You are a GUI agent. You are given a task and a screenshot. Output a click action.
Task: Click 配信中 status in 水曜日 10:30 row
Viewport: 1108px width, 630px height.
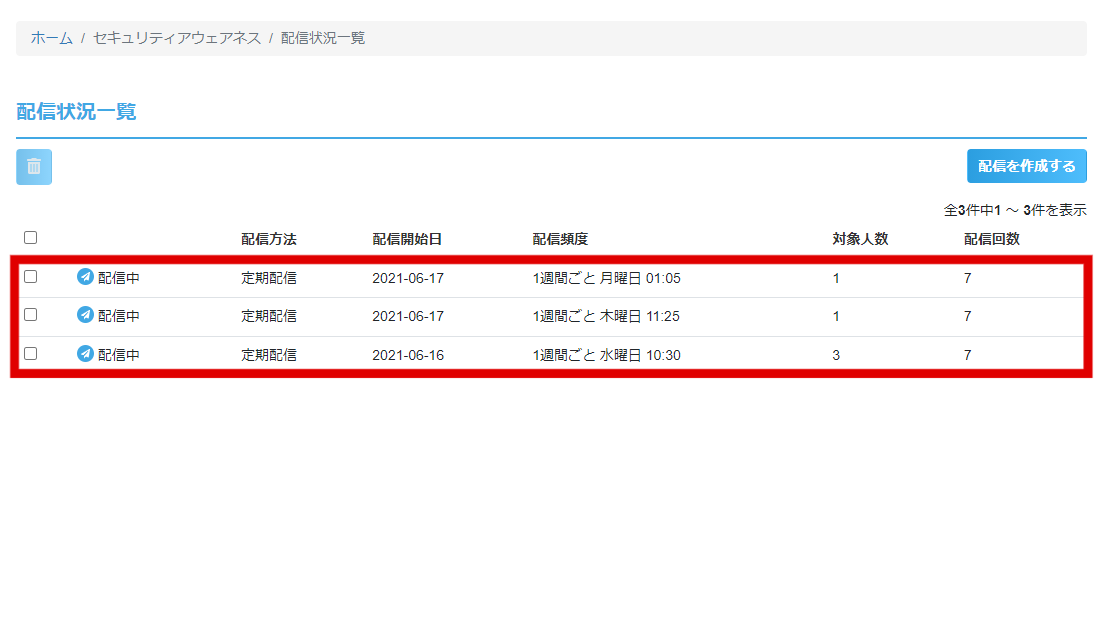(119, 355)
